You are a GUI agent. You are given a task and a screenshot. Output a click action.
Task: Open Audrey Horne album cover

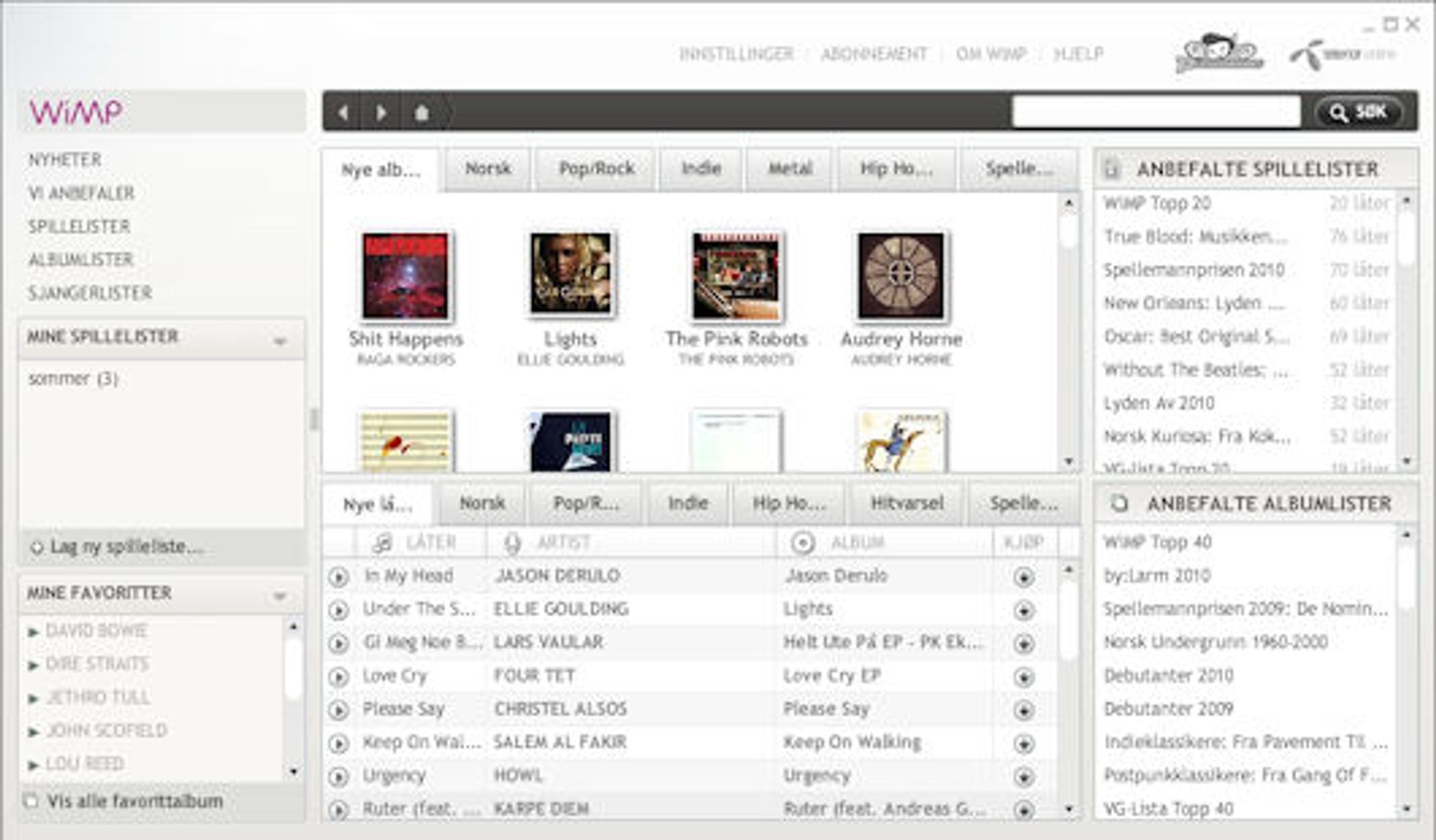click(901, 276)
